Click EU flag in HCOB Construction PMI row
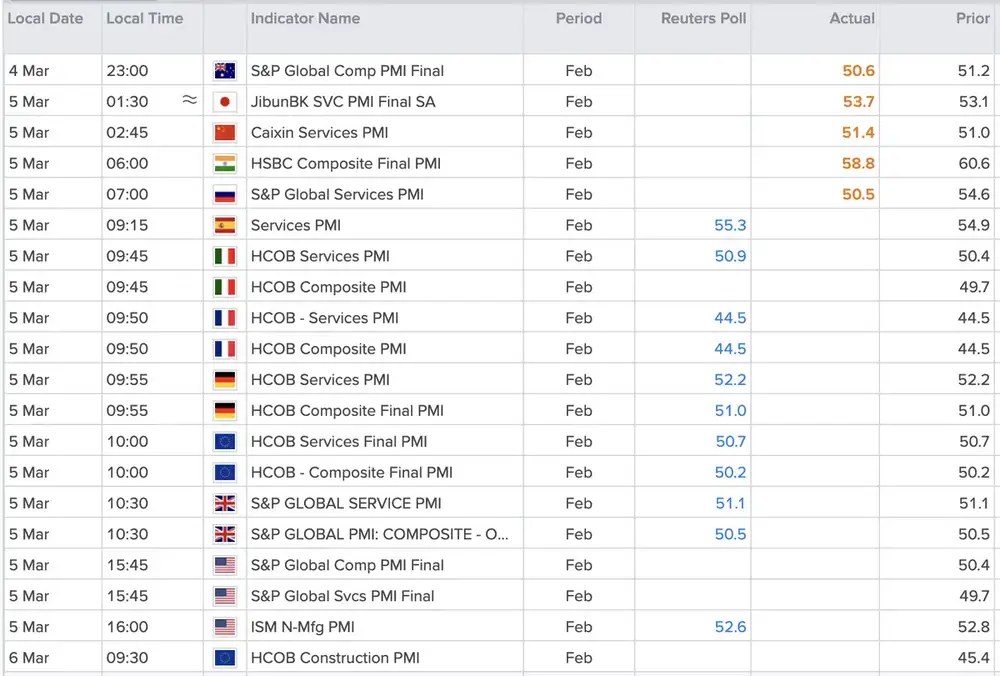The width and height of the screenshot is (1000, 676). [x=224, y=658]
